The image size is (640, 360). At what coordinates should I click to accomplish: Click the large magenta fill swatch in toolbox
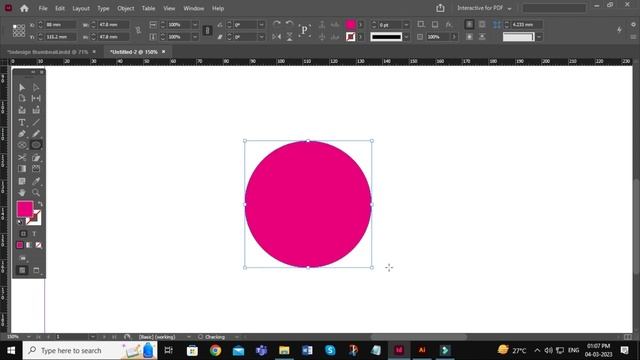(25, 209)
